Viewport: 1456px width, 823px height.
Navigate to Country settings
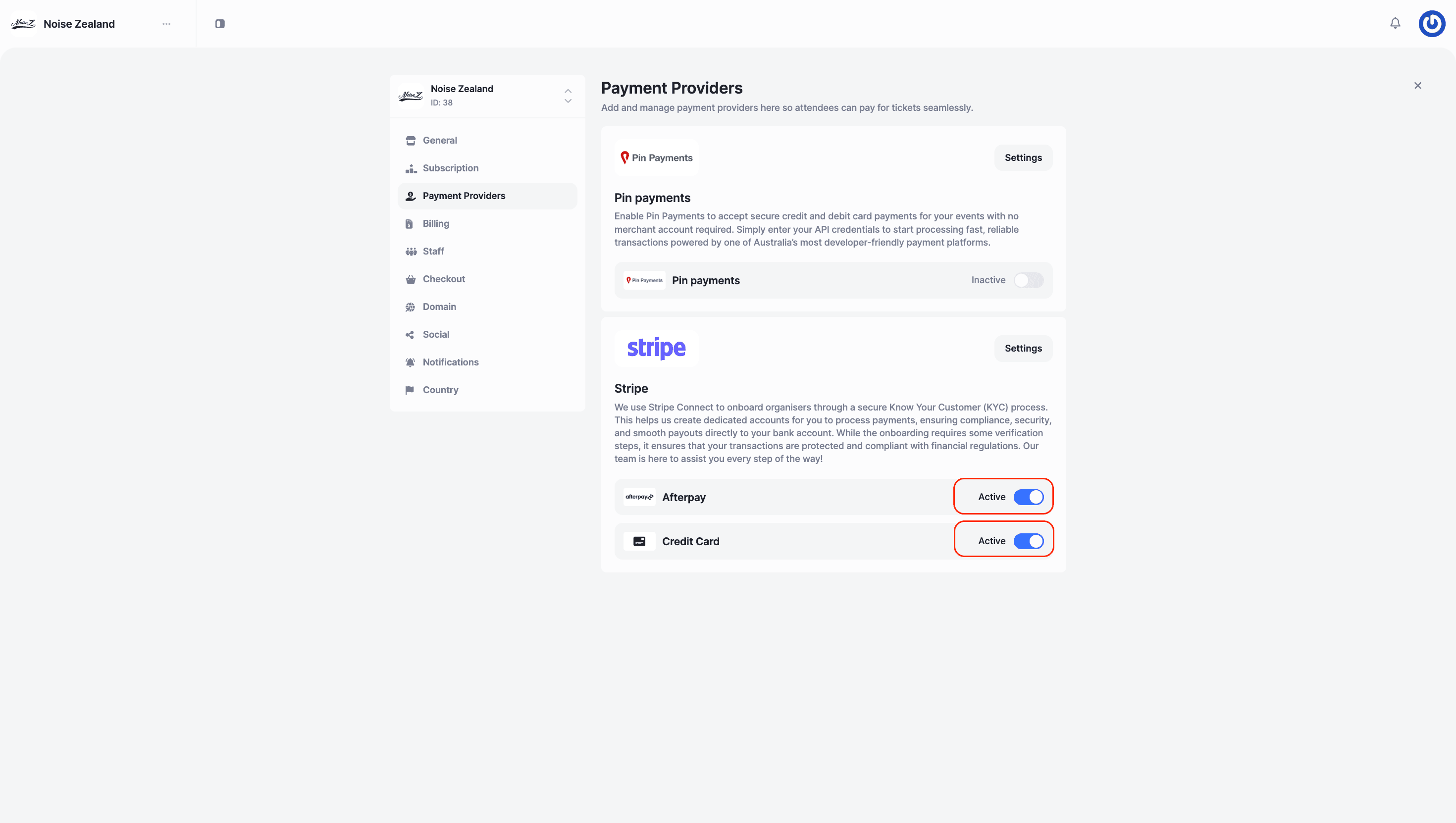tap(440, 389)
